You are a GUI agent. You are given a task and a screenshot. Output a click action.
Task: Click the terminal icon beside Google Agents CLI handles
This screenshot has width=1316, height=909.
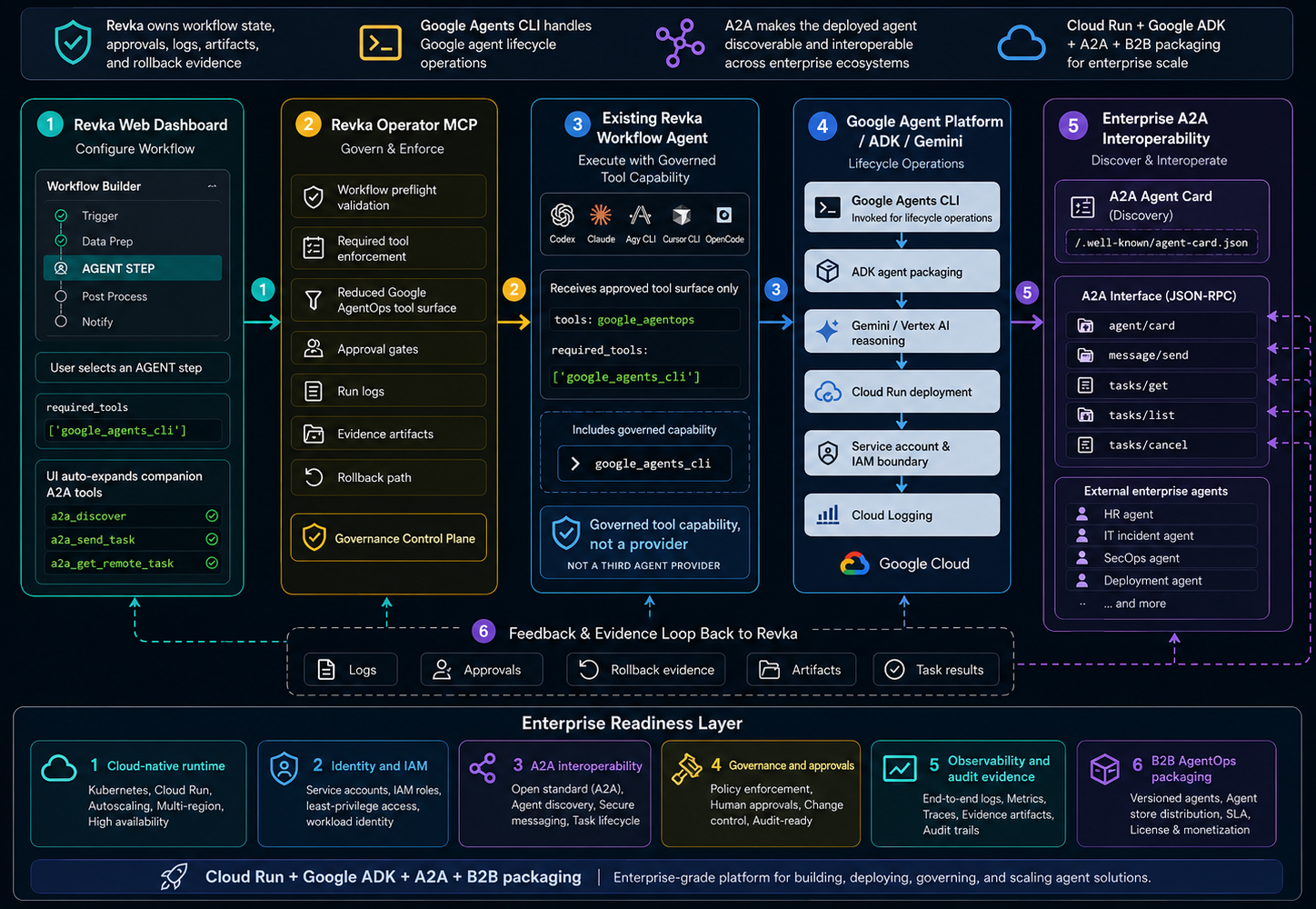pos(381,43)
